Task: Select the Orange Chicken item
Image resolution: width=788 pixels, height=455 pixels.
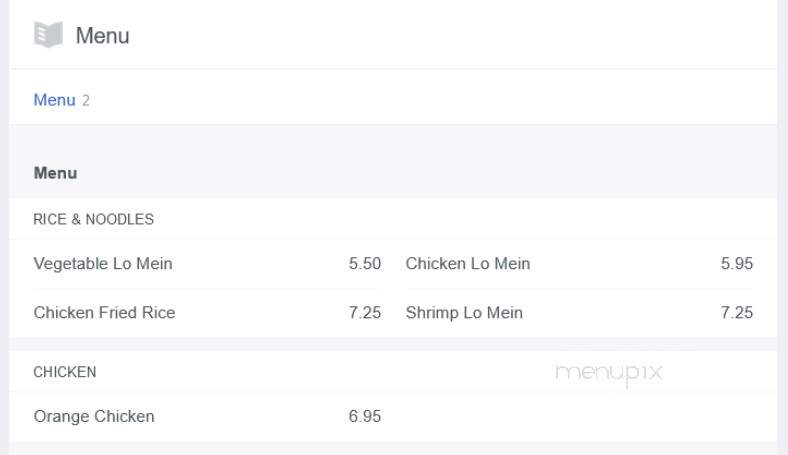Action: click(x=94, y=416)
